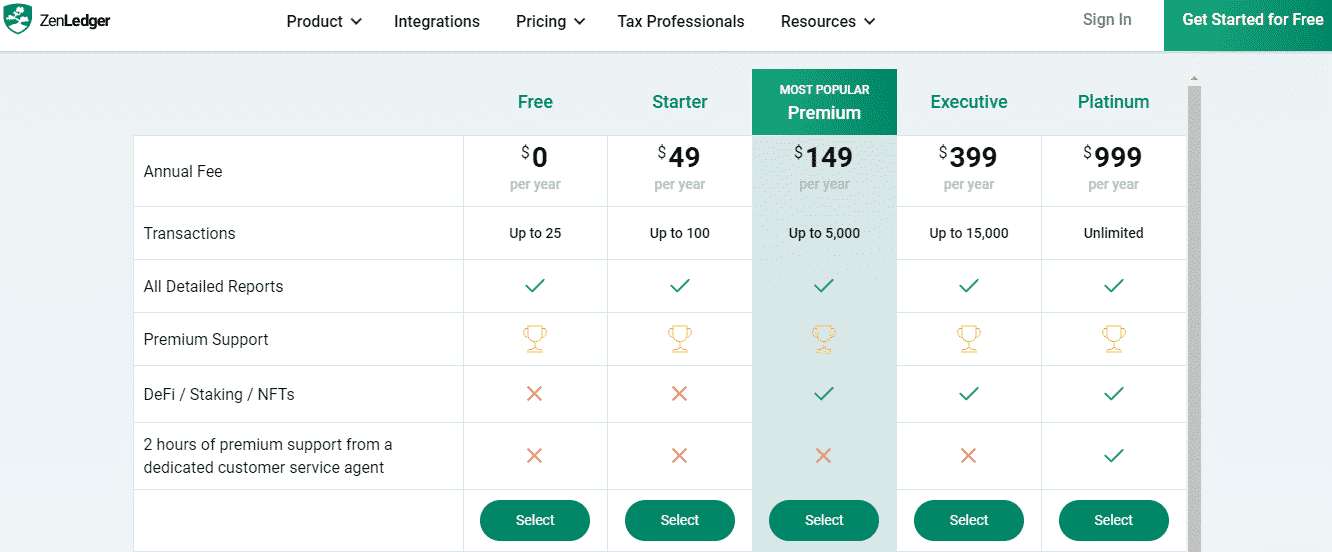Viewport: 1332px width, 552px height.
Task: Click the $49 per year price
Action: [x=680, y=168]
